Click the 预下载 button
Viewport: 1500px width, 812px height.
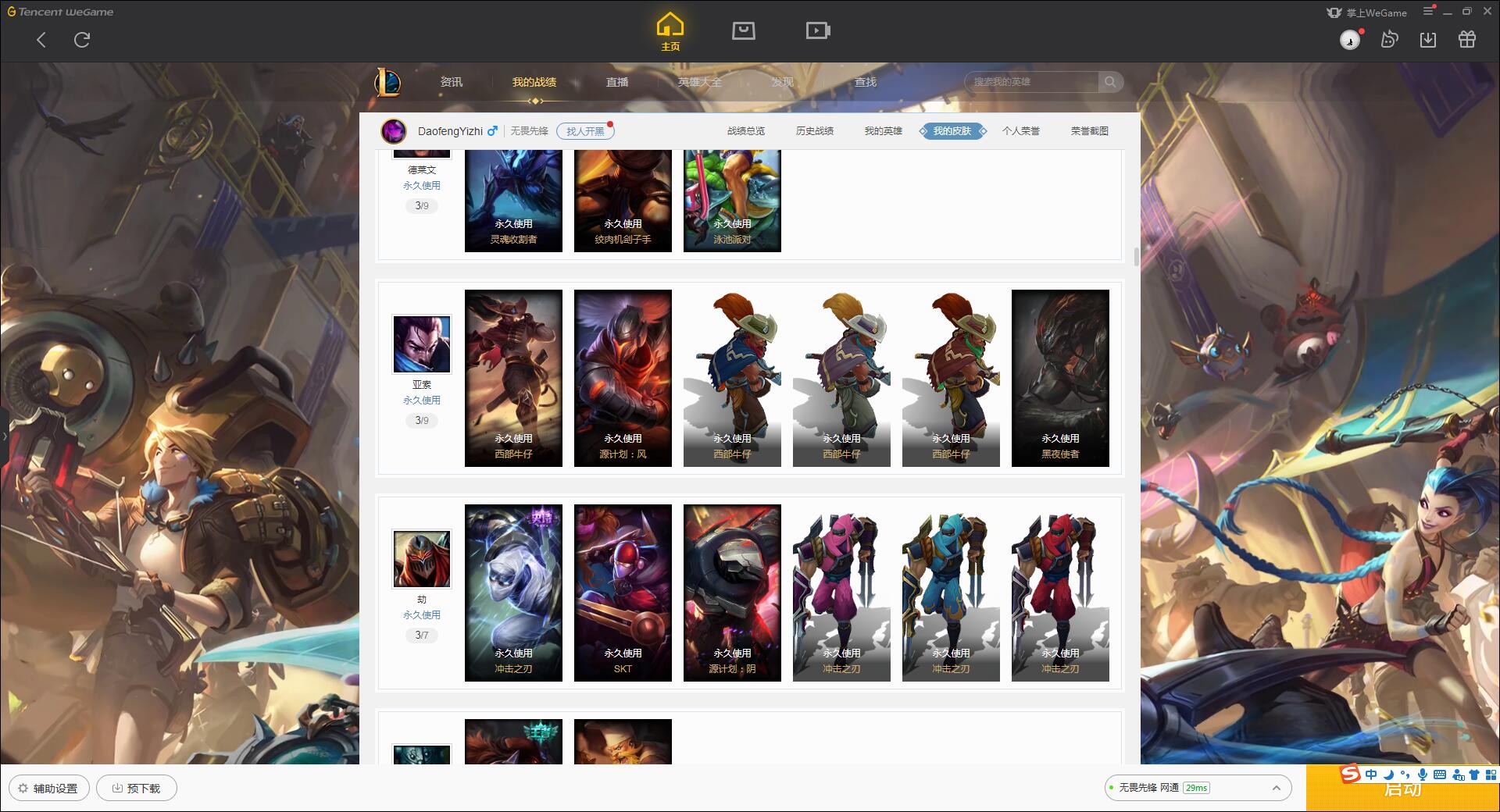tap(137, 788)
